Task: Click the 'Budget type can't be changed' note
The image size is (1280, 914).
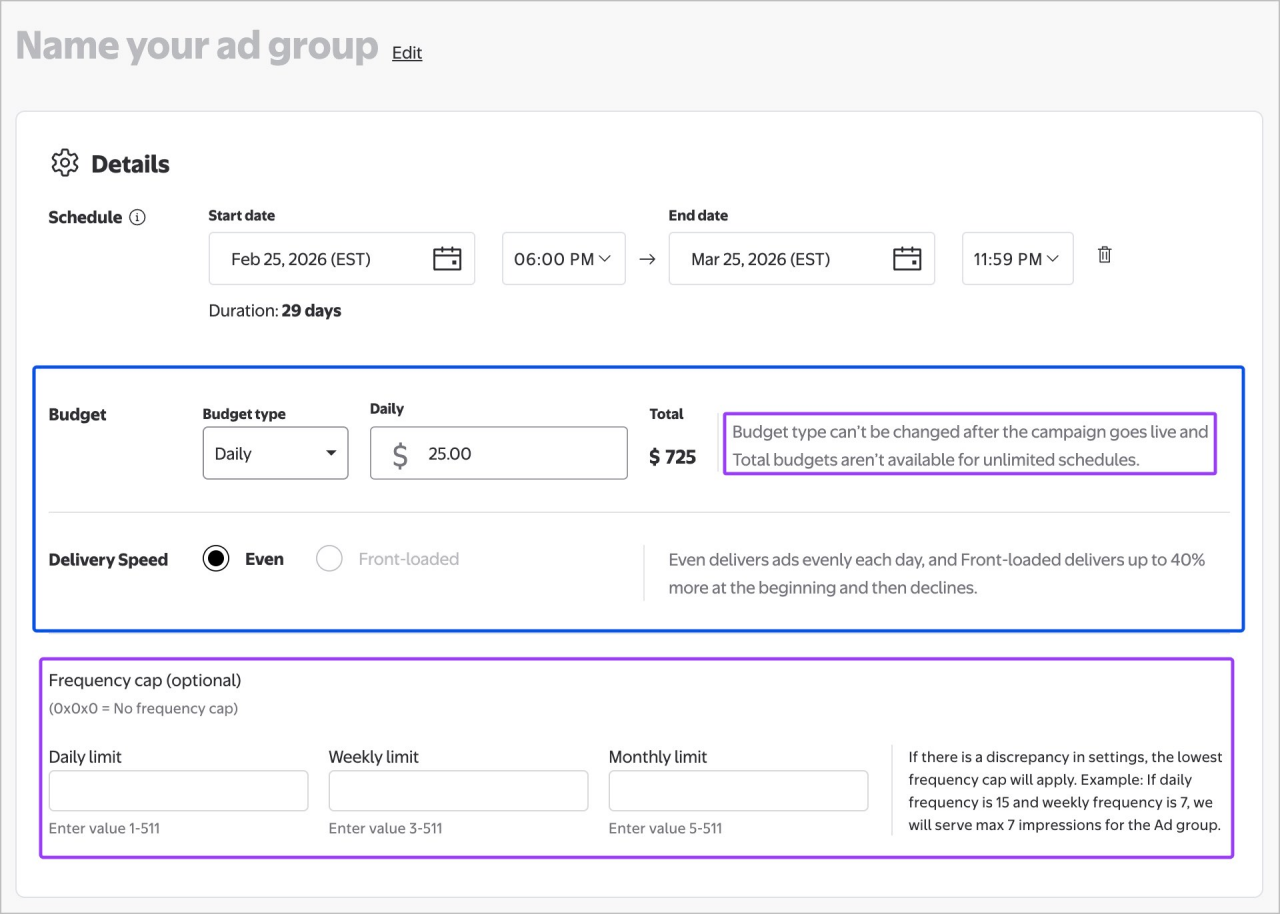Action: click(970, 446)
